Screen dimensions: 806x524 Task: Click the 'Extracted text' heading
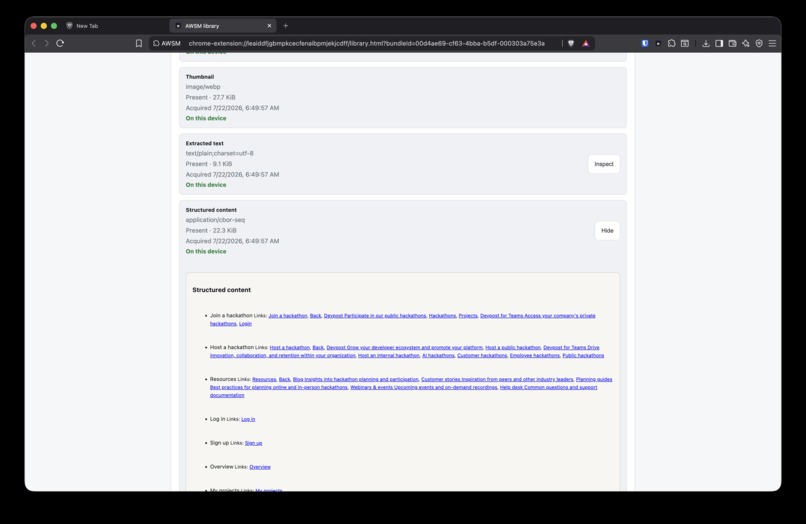click(205, 143)
